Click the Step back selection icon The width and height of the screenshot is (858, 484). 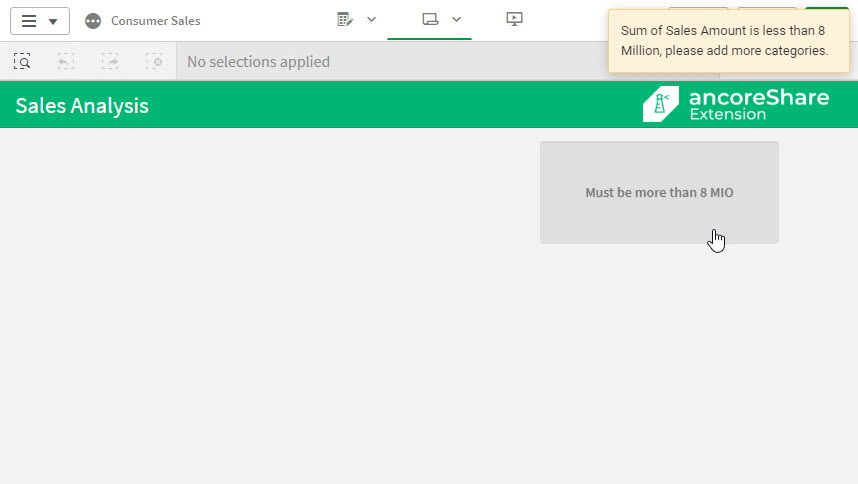pyautogui.click(x=66, y=61)
